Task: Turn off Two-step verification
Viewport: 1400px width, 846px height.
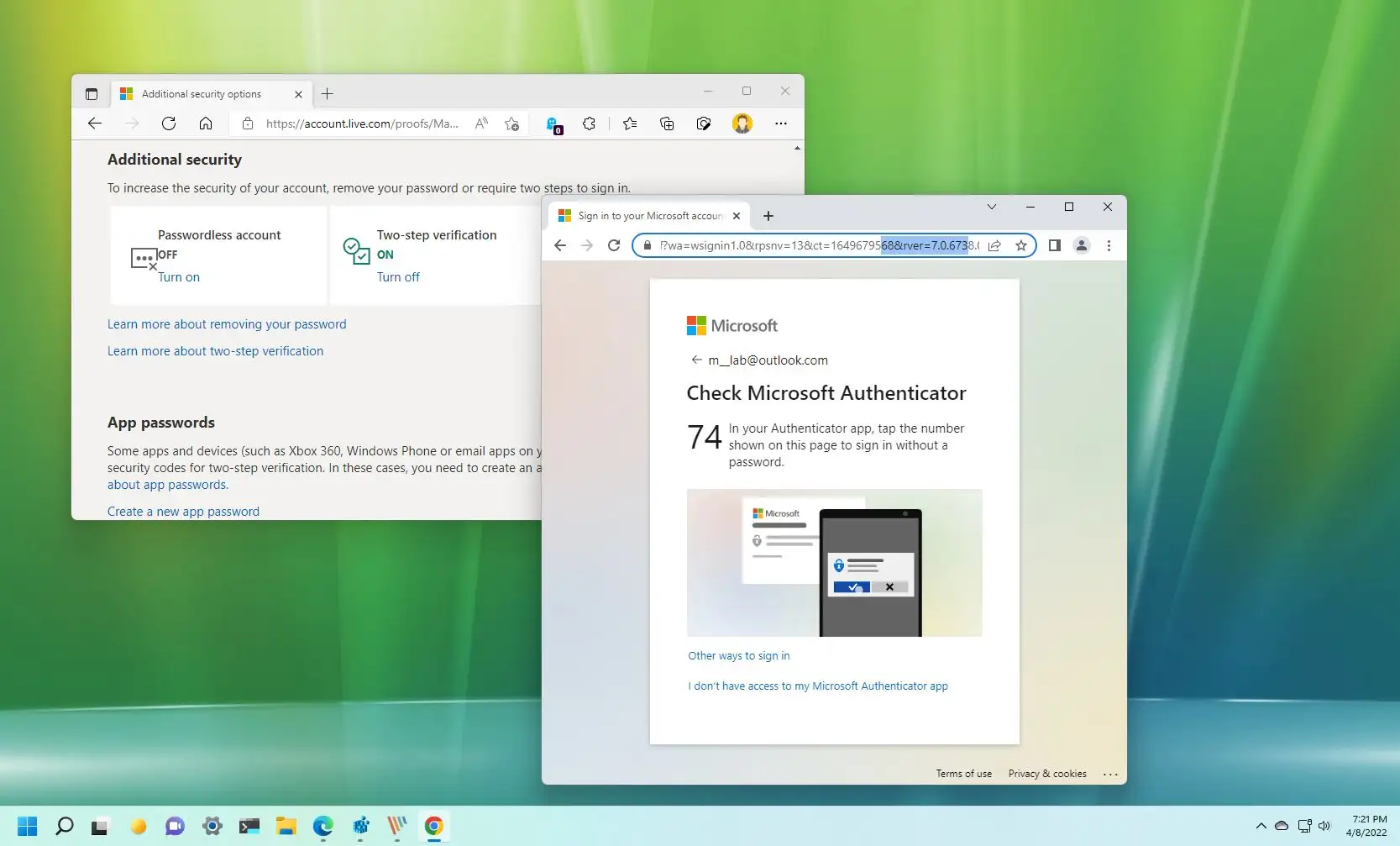Action: 398,277
